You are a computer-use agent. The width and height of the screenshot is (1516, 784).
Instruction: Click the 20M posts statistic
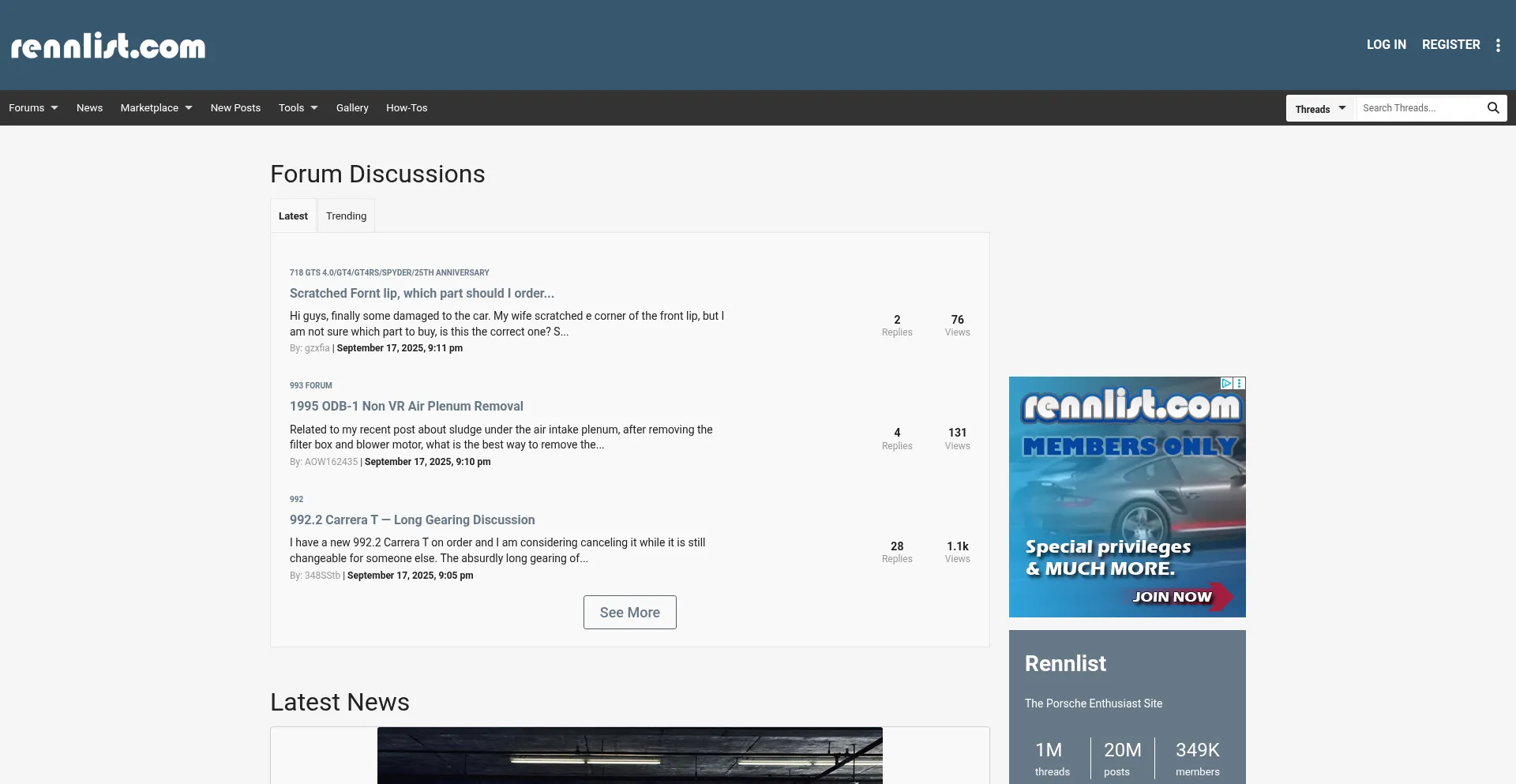point(1121,759)
